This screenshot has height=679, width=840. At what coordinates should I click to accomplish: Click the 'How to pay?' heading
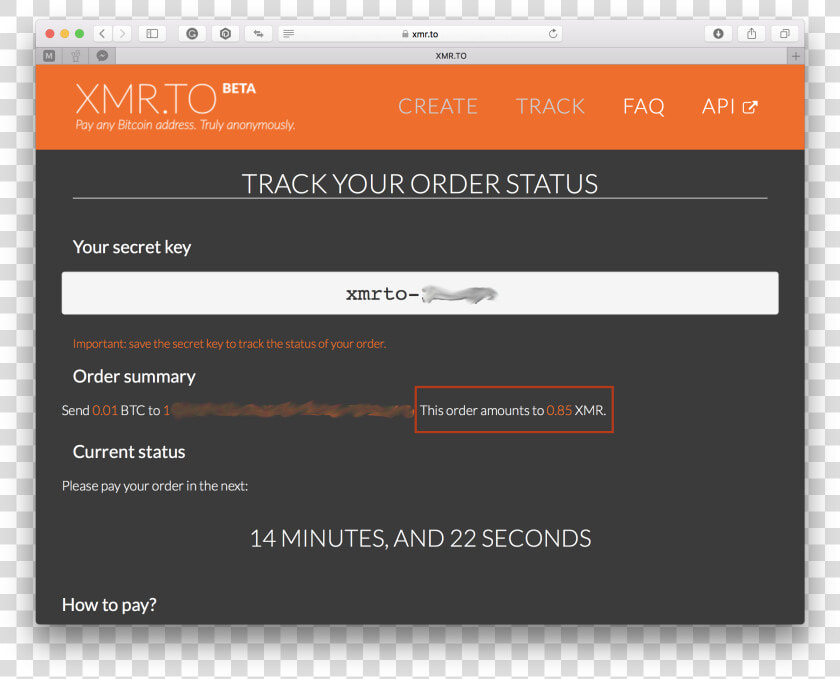(x=109, y=605)
